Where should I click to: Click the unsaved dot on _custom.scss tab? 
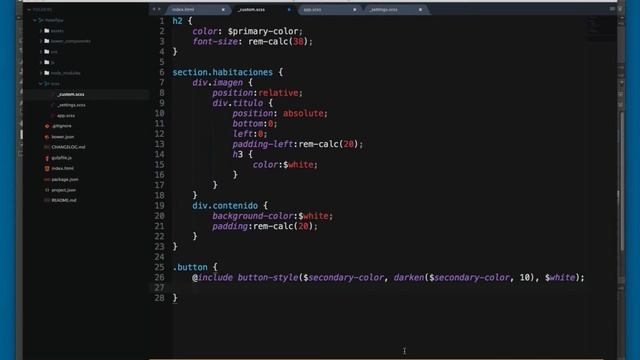(289, 9)
